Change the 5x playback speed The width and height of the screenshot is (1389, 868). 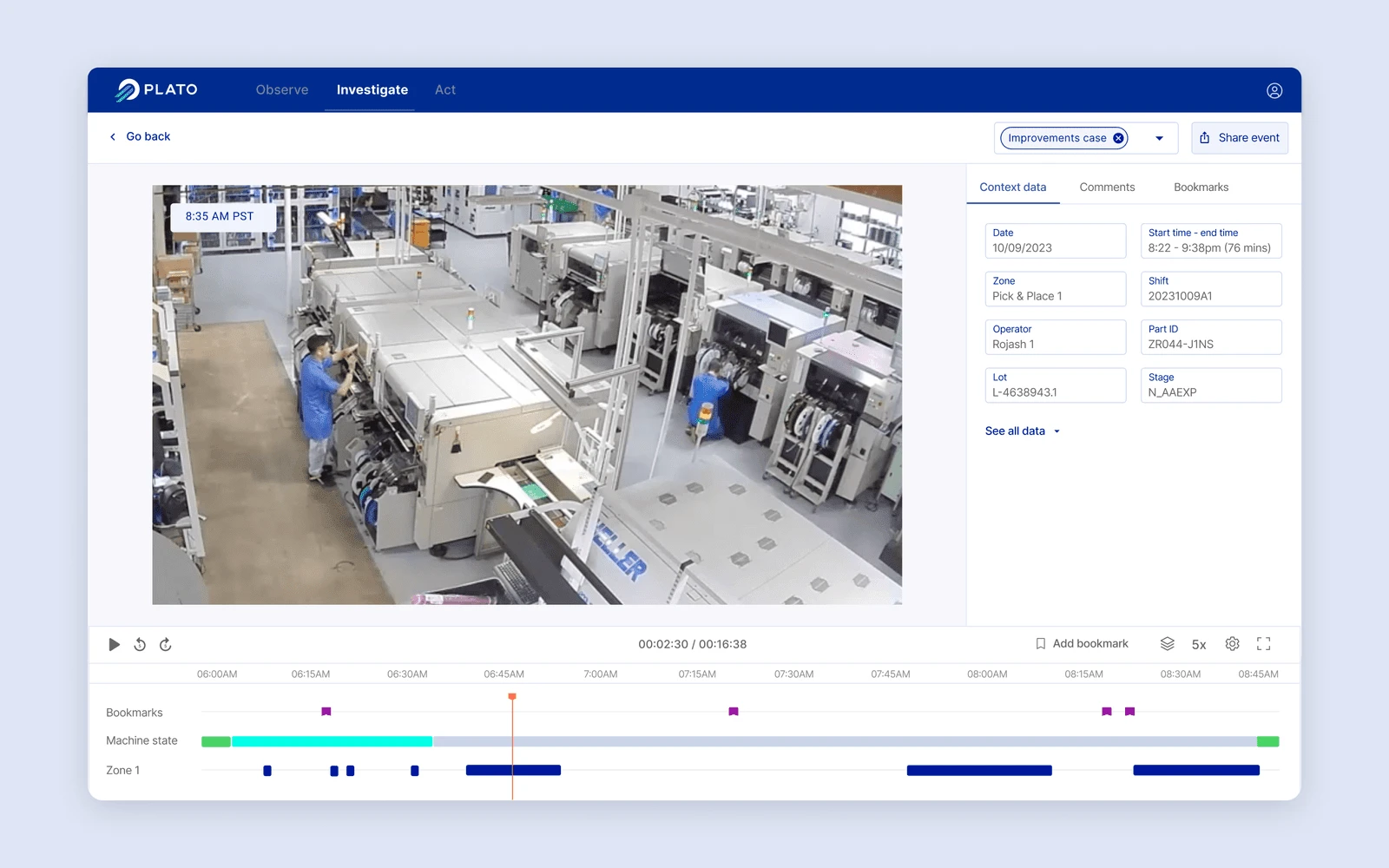(1199, 644)
